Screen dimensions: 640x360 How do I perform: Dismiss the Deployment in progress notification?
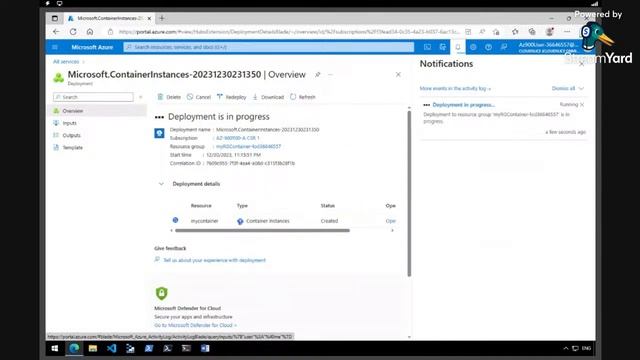coord(582,105)
